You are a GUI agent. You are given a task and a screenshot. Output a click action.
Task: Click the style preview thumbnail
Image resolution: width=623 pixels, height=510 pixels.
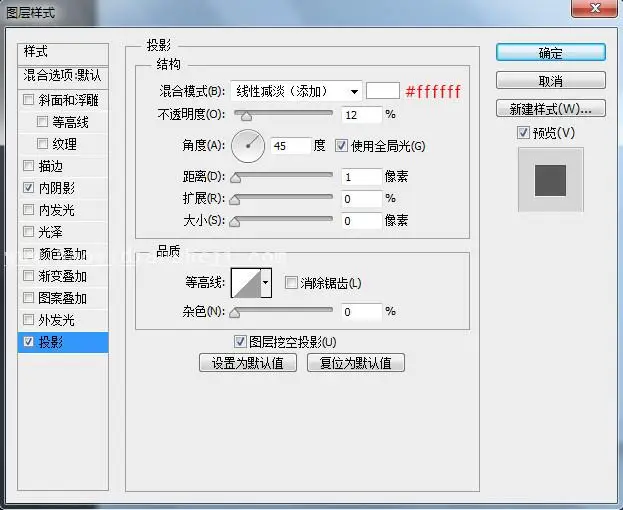(551, 180)
